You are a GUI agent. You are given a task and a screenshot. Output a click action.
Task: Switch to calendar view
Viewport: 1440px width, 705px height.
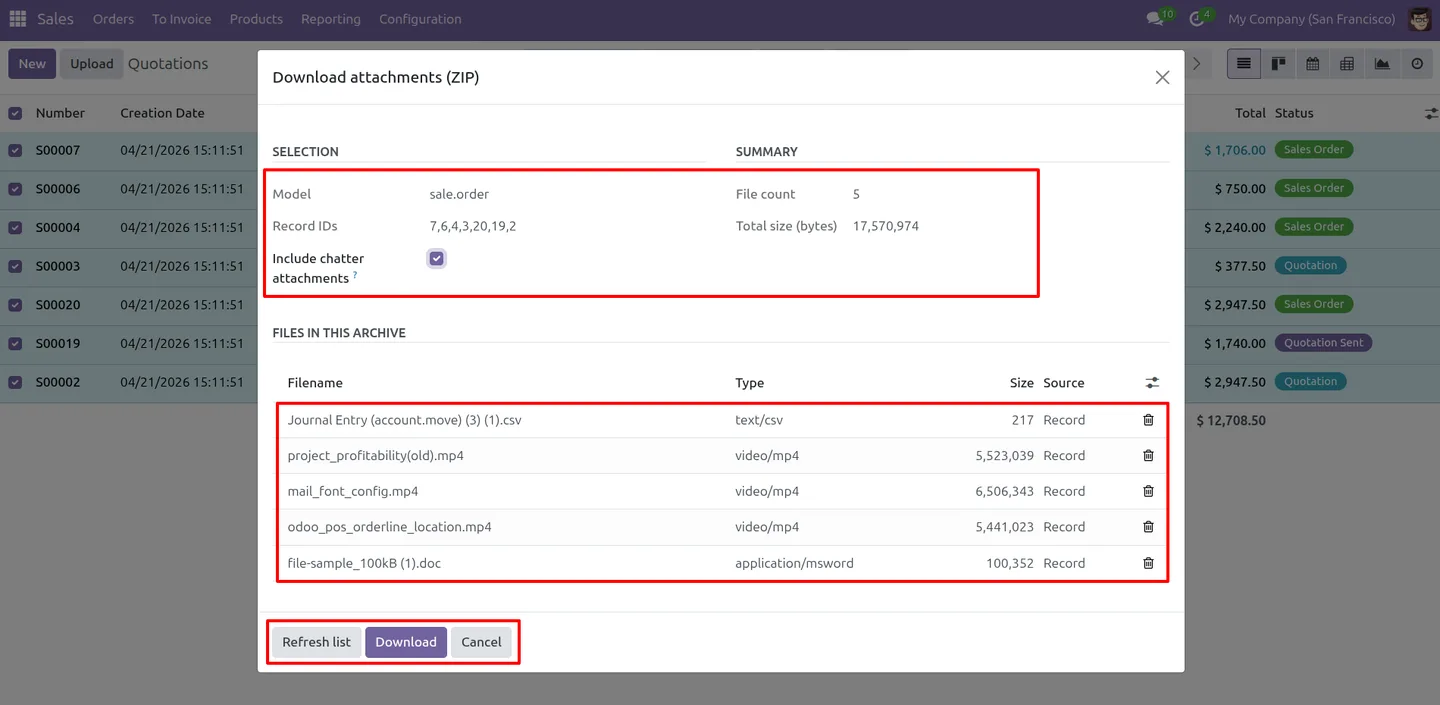click(1313, 64)
